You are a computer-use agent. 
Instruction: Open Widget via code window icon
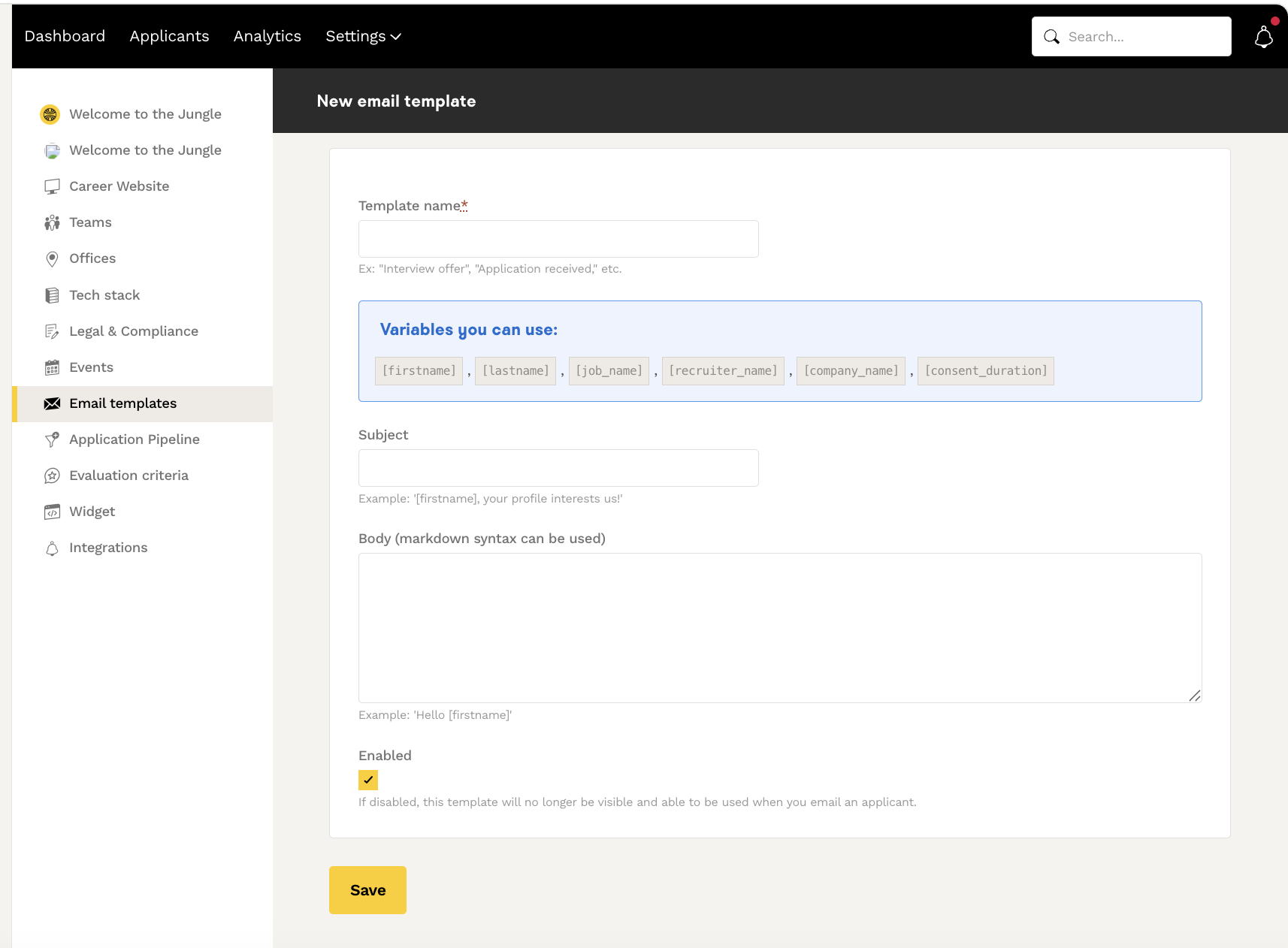pos(52,512)
